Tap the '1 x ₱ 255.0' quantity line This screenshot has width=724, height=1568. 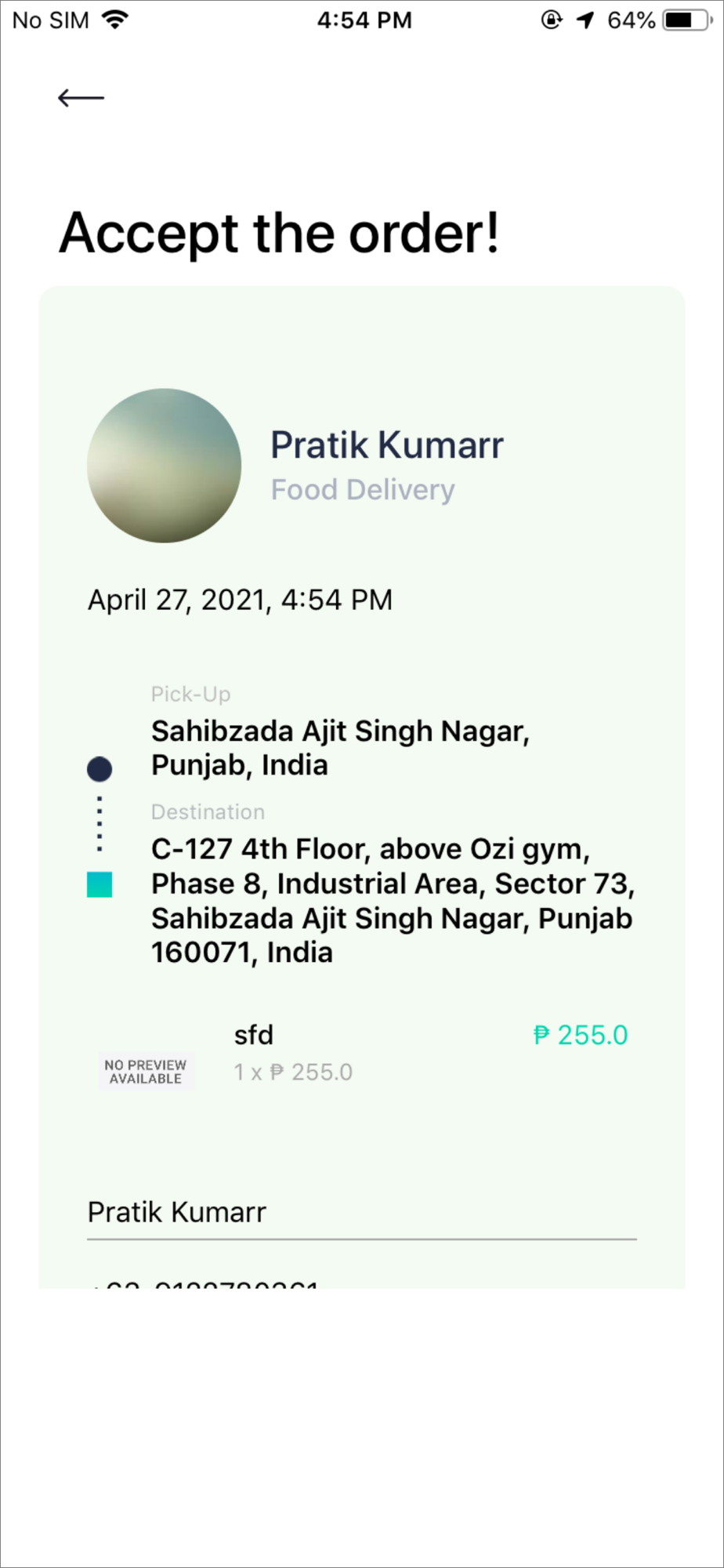293,1072
